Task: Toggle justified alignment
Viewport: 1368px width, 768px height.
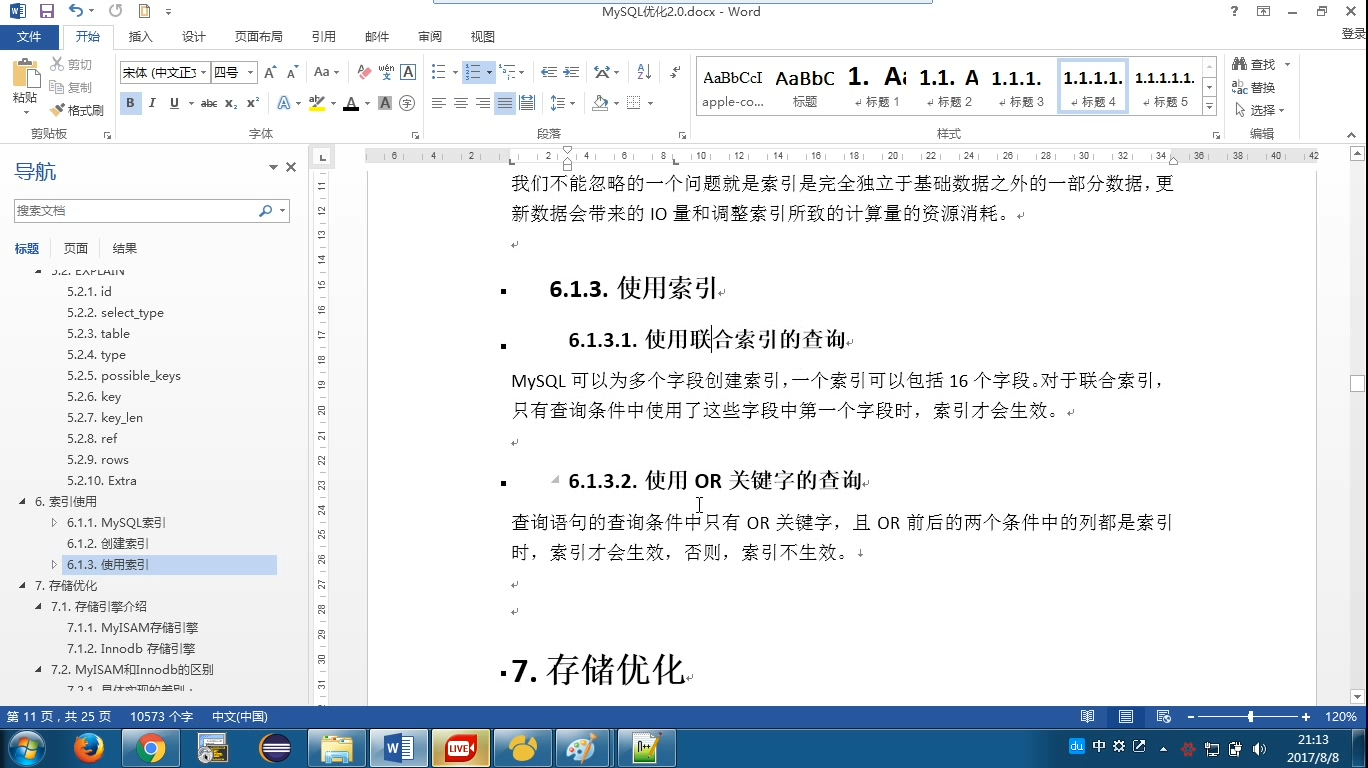Action: (x=505, y=103)
